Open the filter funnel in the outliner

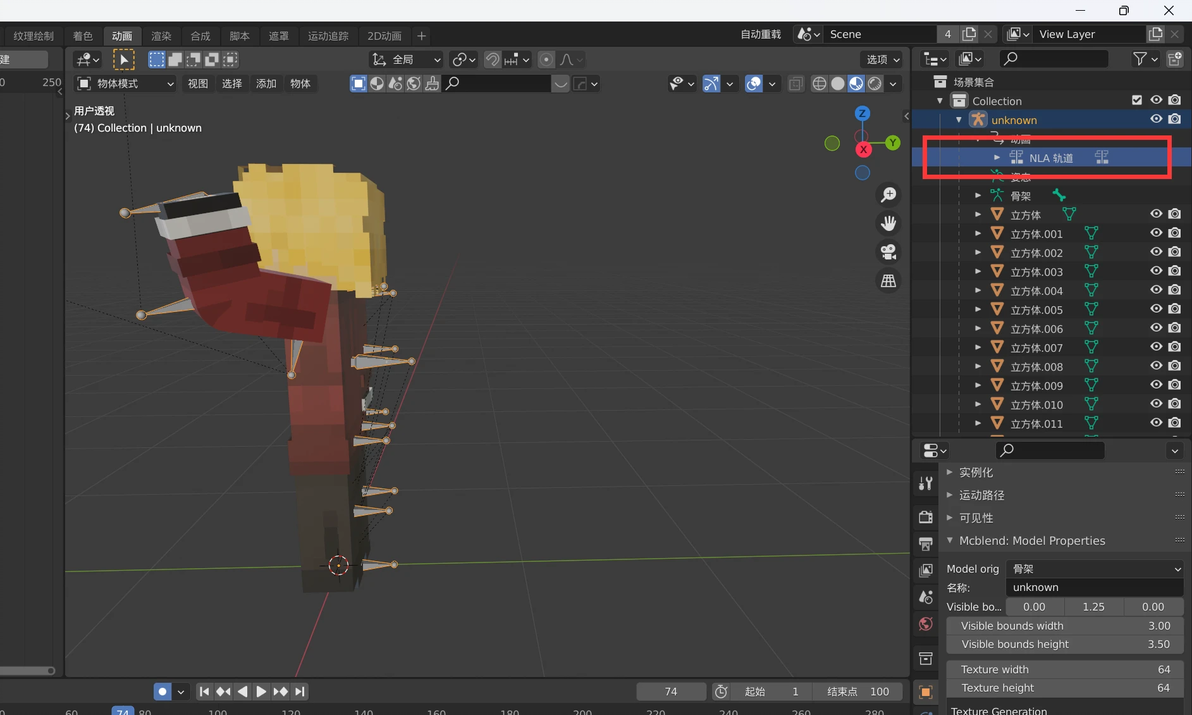[x=1140, y=60]
